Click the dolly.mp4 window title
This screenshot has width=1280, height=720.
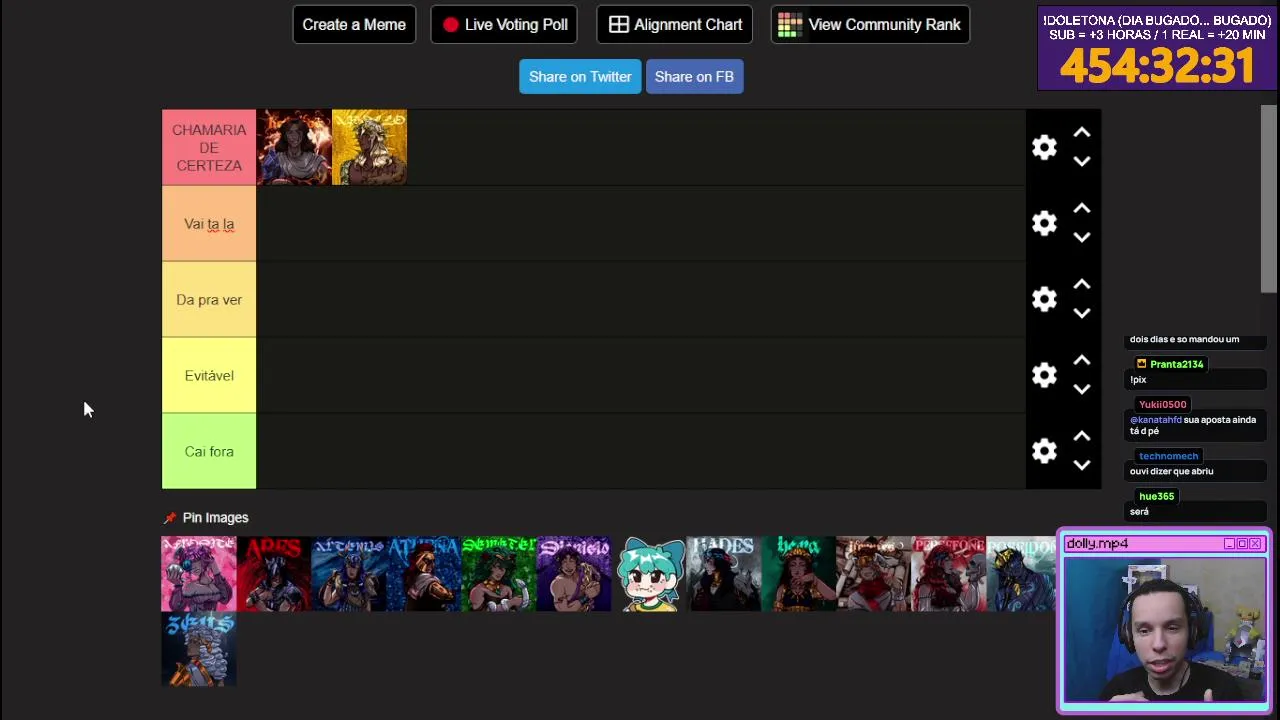coord(1097,544)
